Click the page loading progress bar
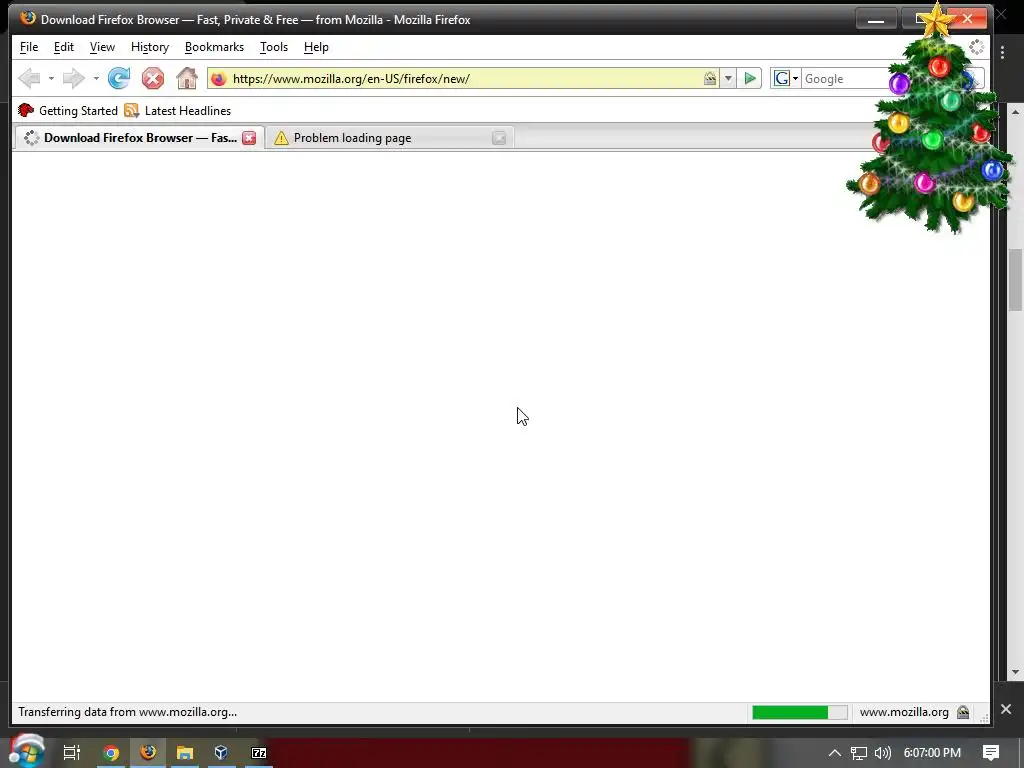 [x=800, y=712]
